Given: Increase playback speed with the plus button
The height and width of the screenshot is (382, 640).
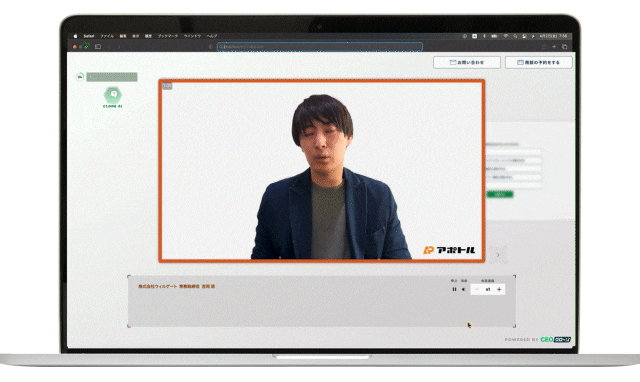Looking at the screenshot, I should point(499,289).
